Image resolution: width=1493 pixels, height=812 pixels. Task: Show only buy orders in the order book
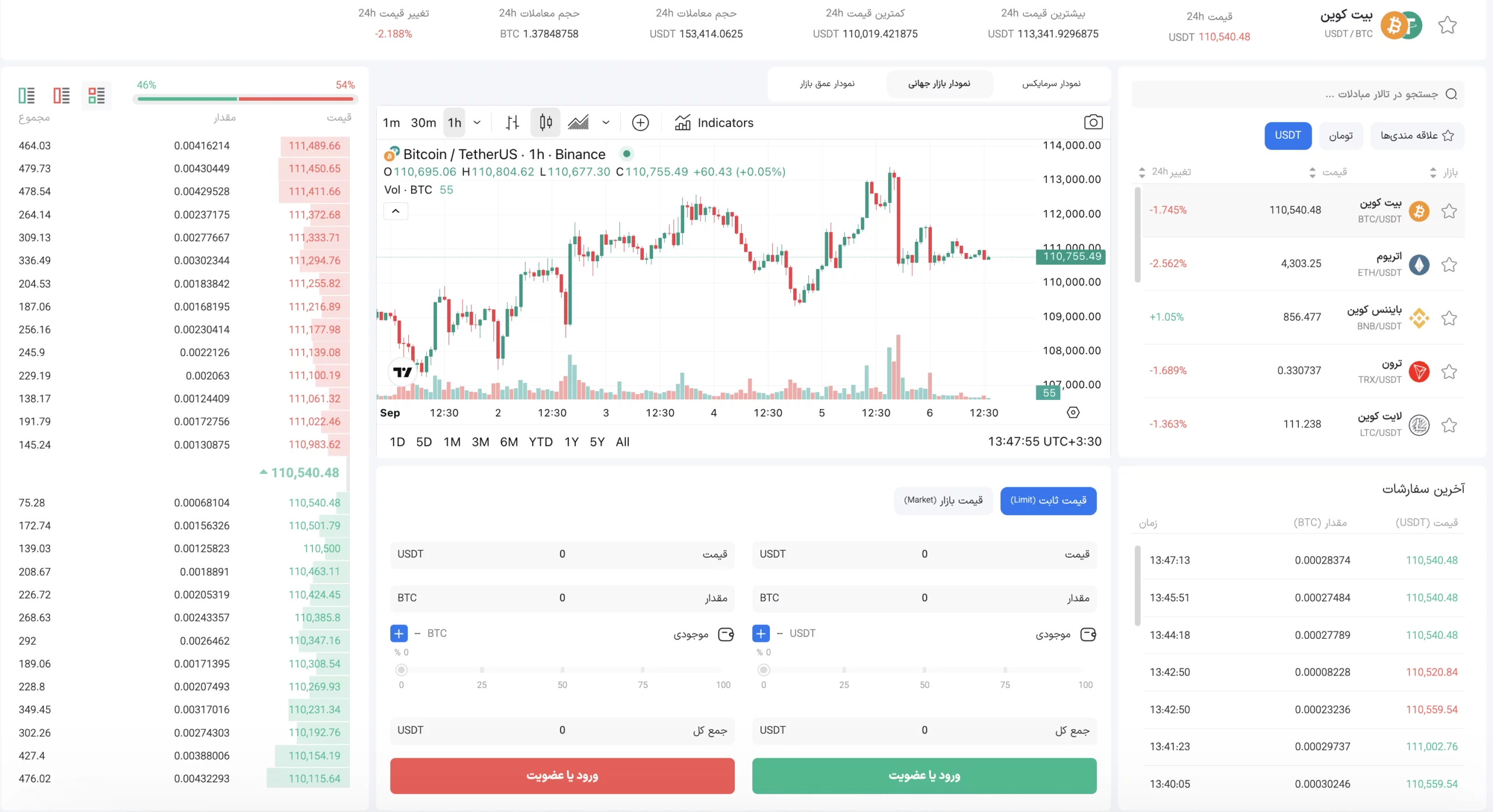click(27, 95)
